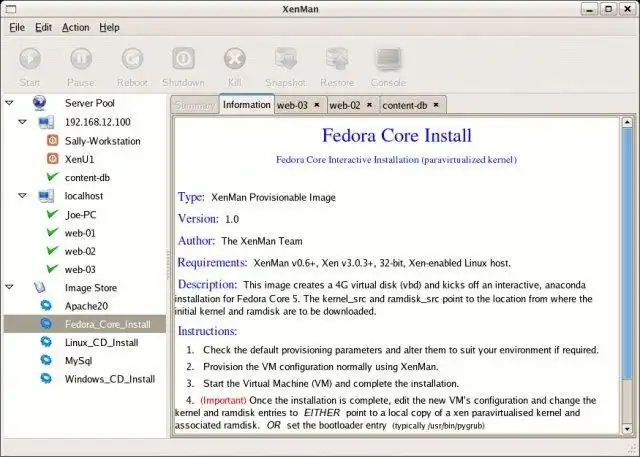Click the Linux_CD_Install image icon
Image resolution: width=640 pixels, height=457 pixels.
(x=46, y=342)
